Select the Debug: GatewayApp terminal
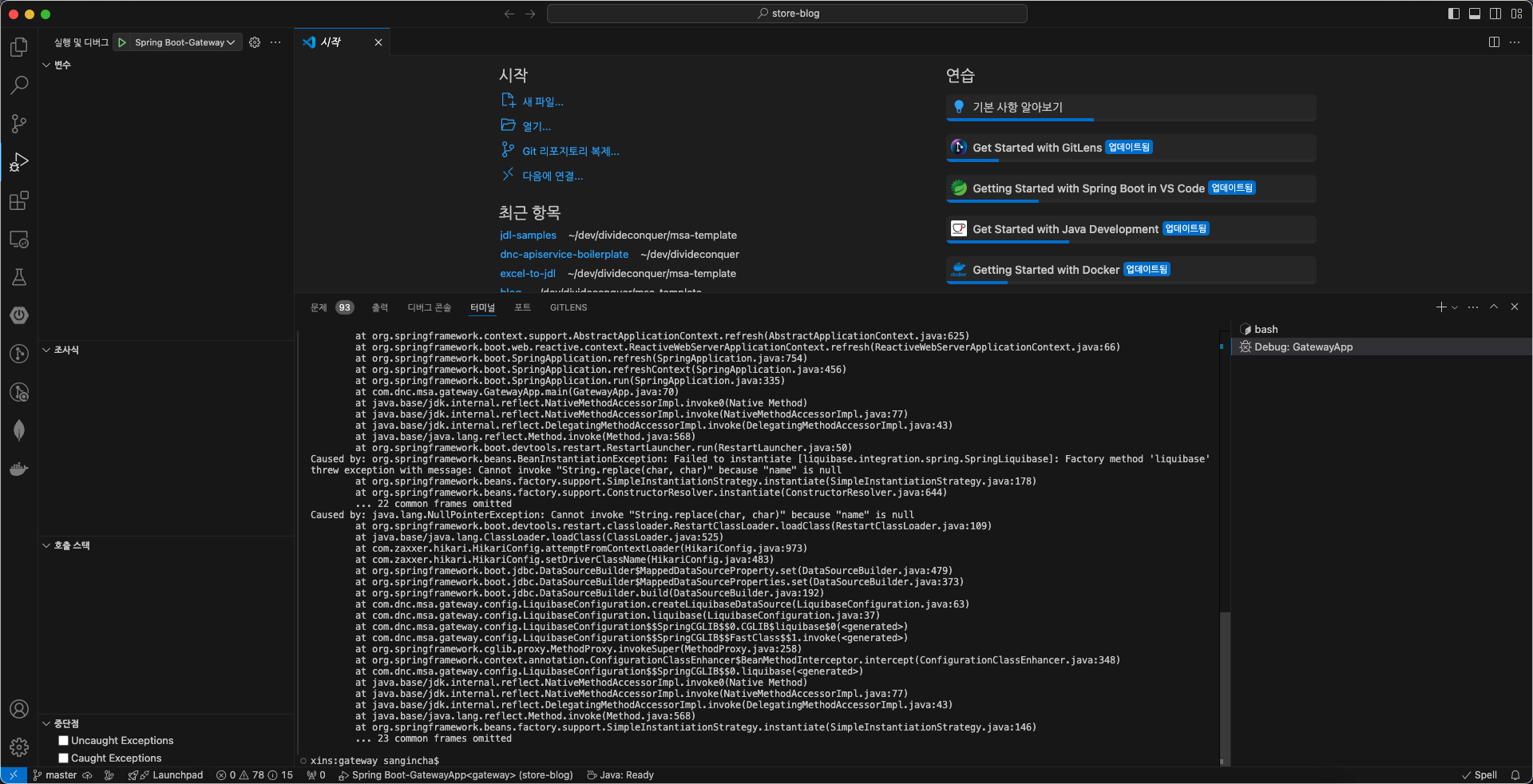Image resolution: width=1533 pixels, height=784 pixels. click(1381, 347)
